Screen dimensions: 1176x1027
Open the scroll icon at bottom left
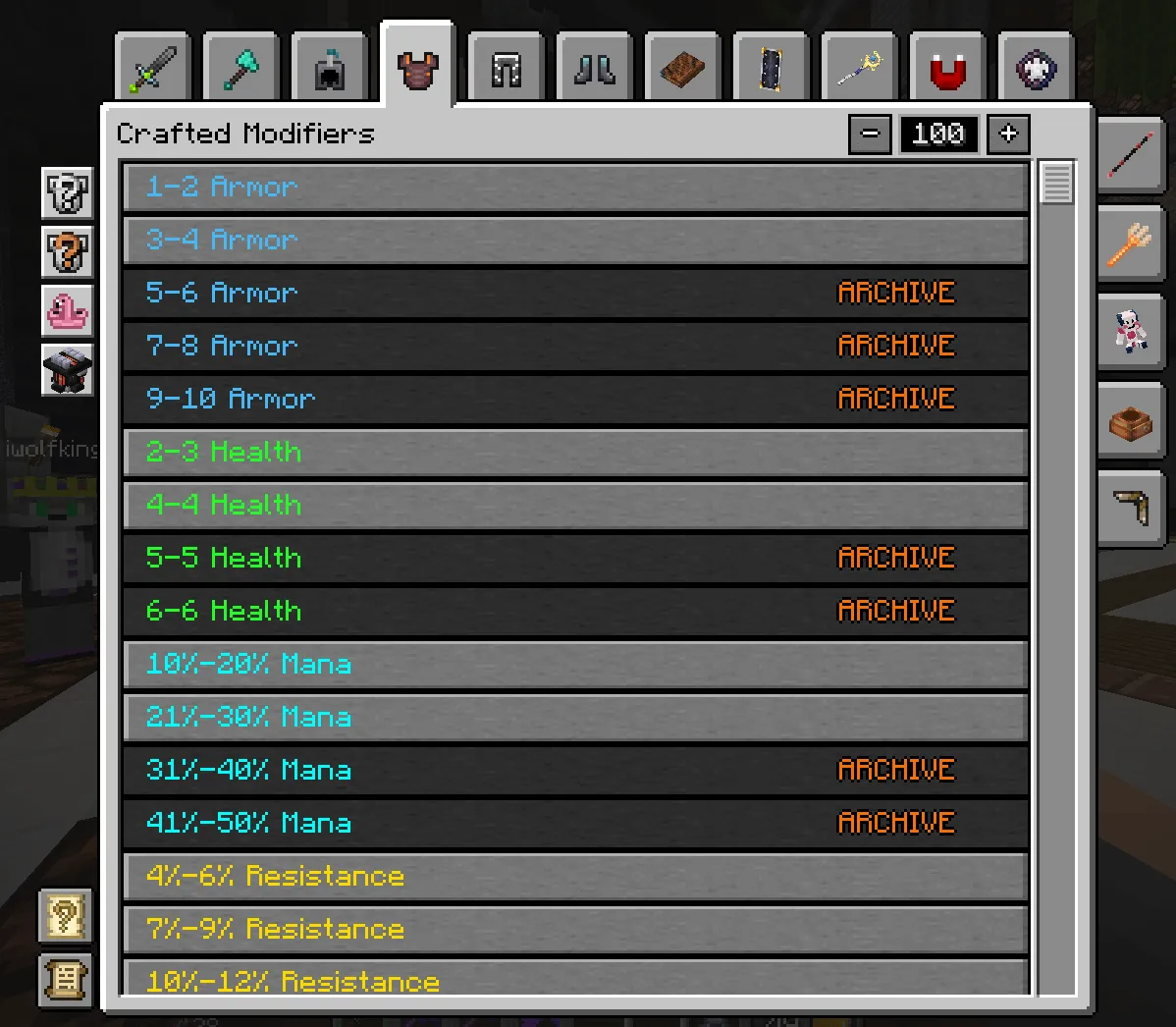[66, 979]
